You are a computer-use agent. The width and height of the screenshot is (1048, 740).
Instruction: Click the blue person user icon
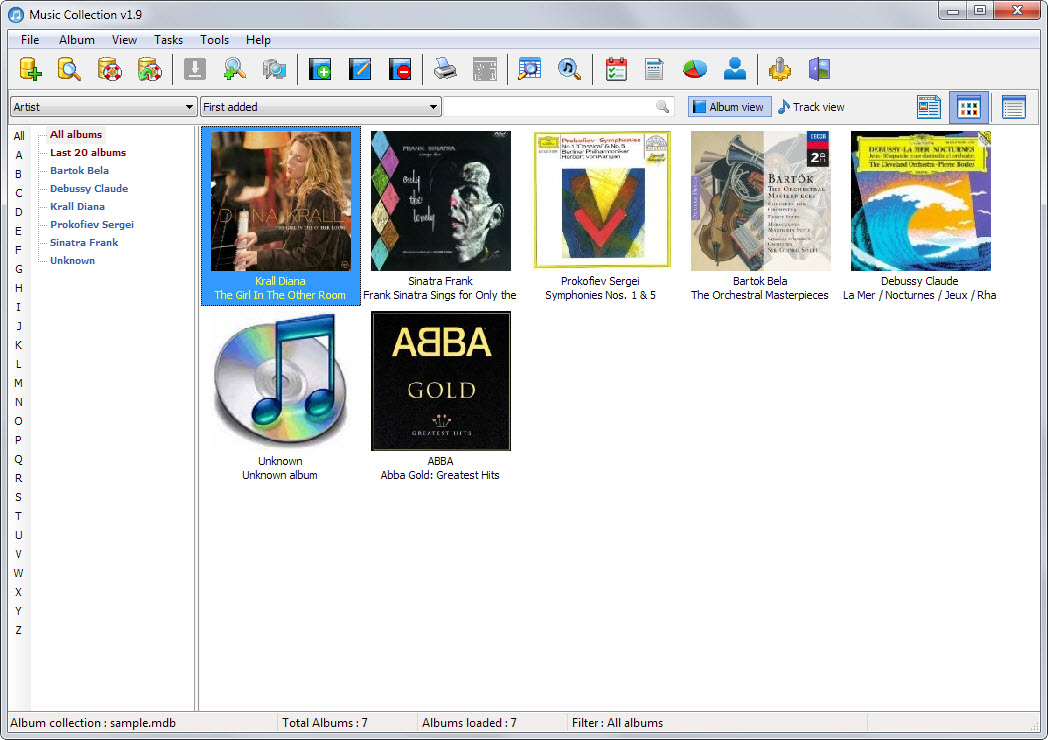pyautogui.click(x=735, y=69)
